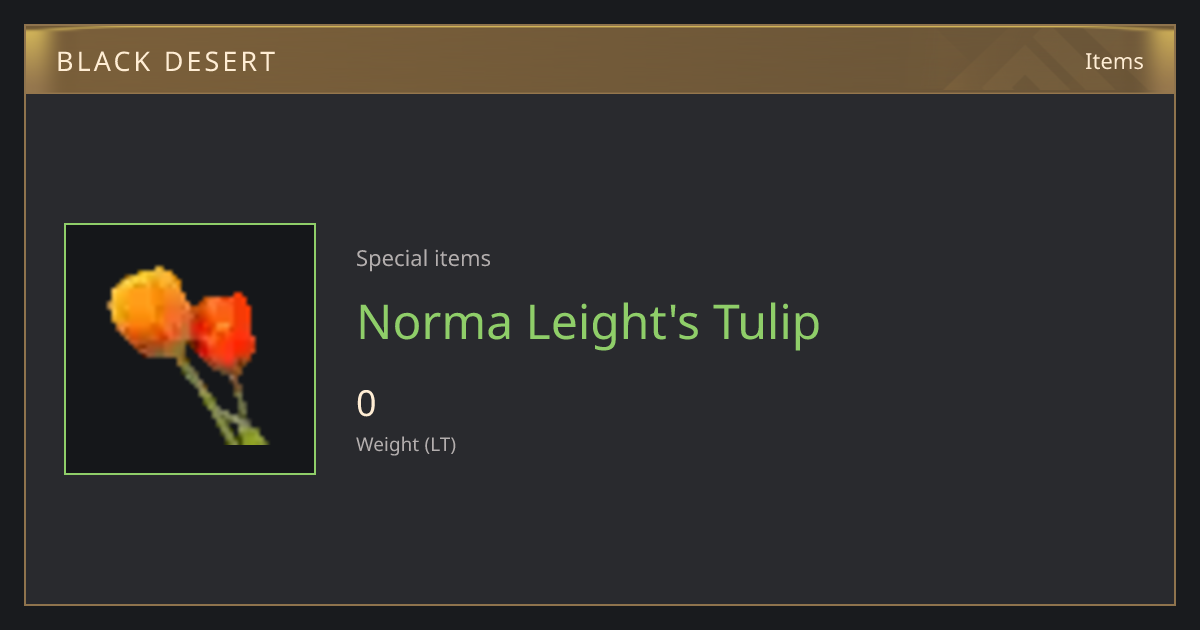Viewport: 1200px width, 630px height.
Task: Click the BLACK DESERT site title
Action: [x=166, y=62]
